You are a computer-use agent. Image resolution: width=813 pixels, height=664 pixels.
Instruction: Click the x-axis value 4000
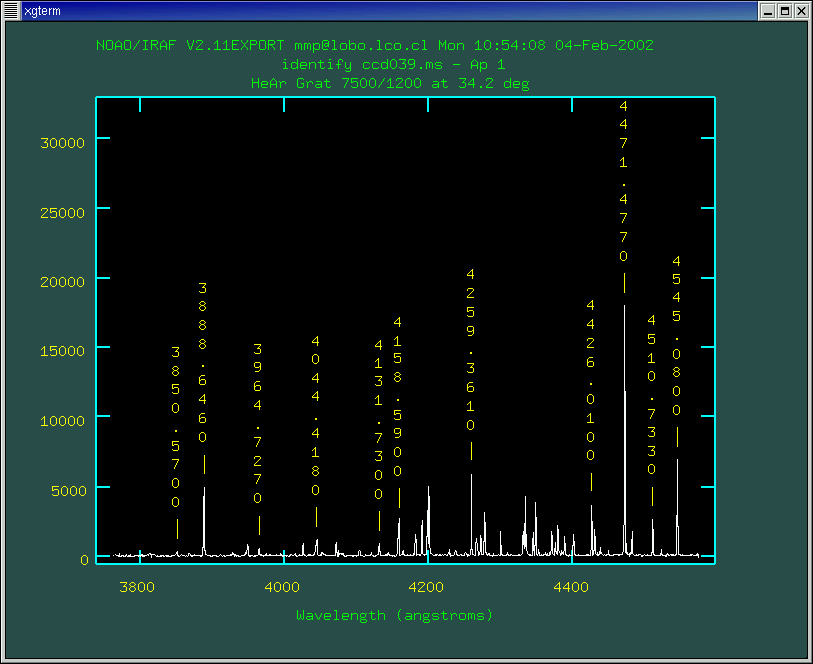pos(282,587)
